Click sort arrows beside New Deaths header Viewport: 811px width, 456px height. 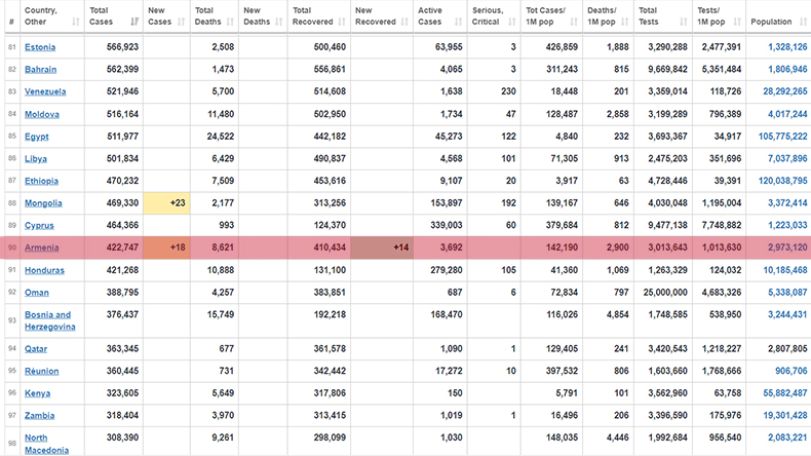[279, 22]
